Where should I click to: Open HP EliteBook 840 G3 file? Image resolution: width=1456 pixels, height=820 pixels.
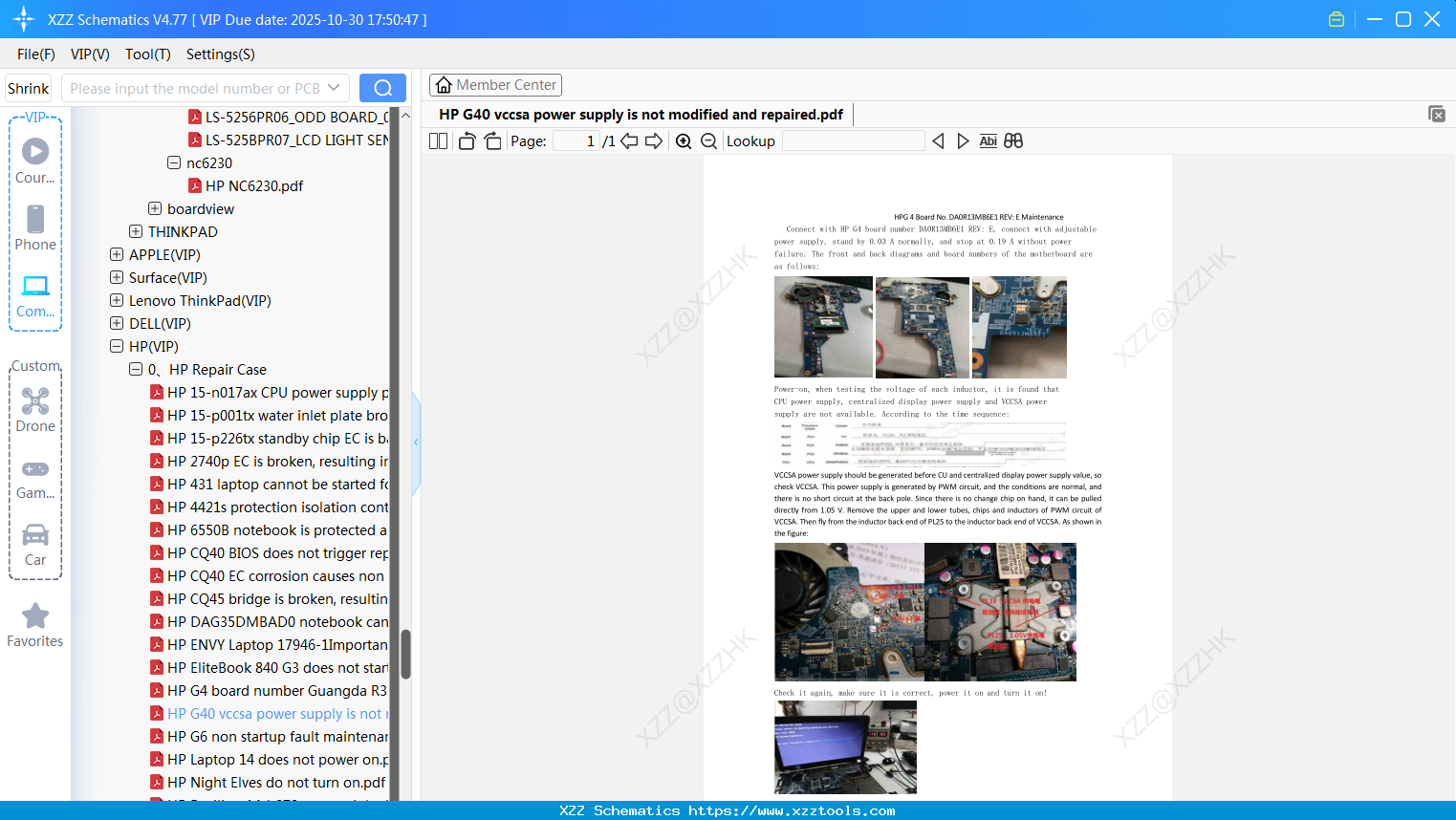(269, 667)
